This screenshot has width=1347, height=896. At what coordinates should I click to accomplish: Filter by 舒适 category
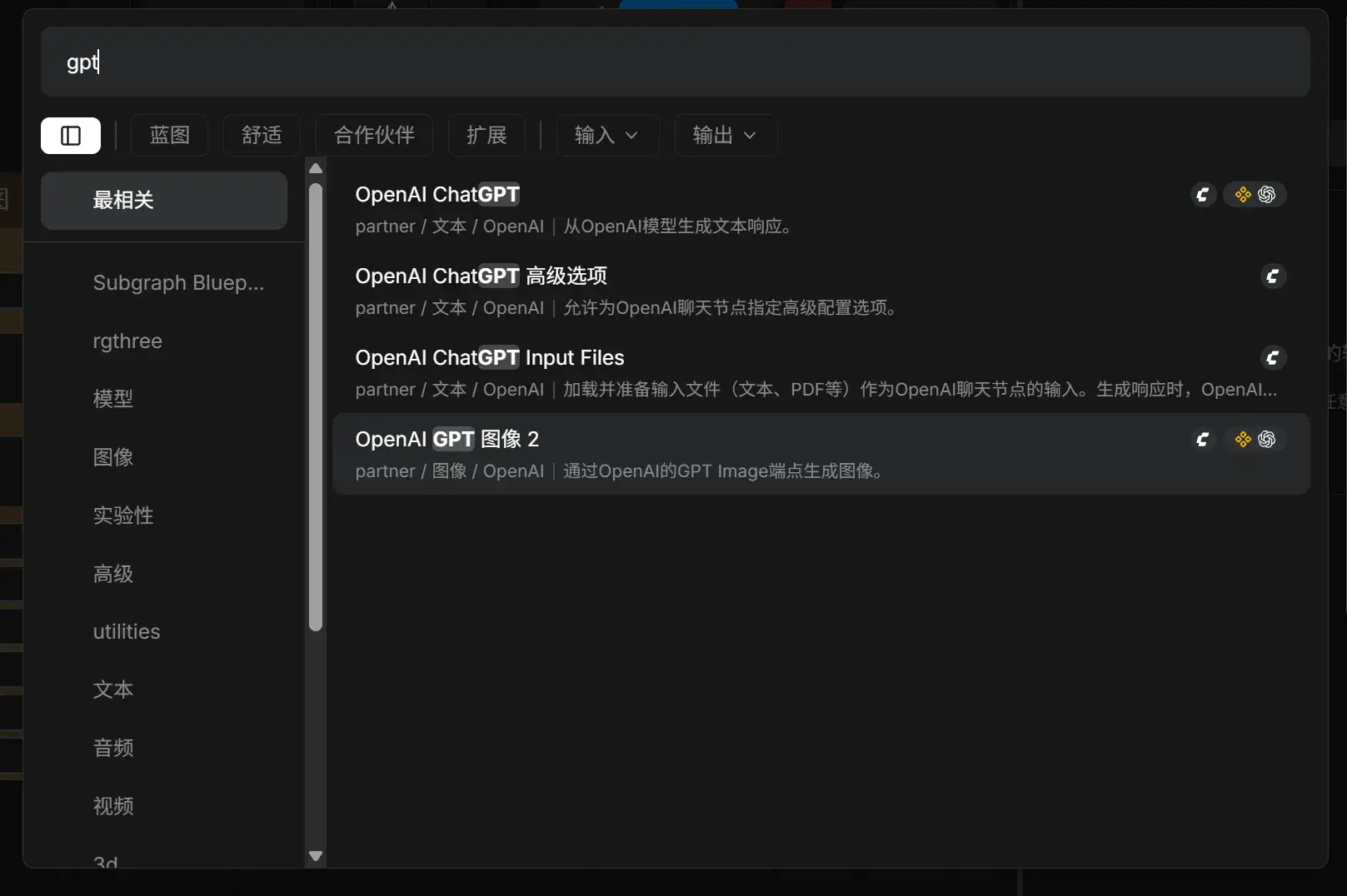[x=262, y=135]
